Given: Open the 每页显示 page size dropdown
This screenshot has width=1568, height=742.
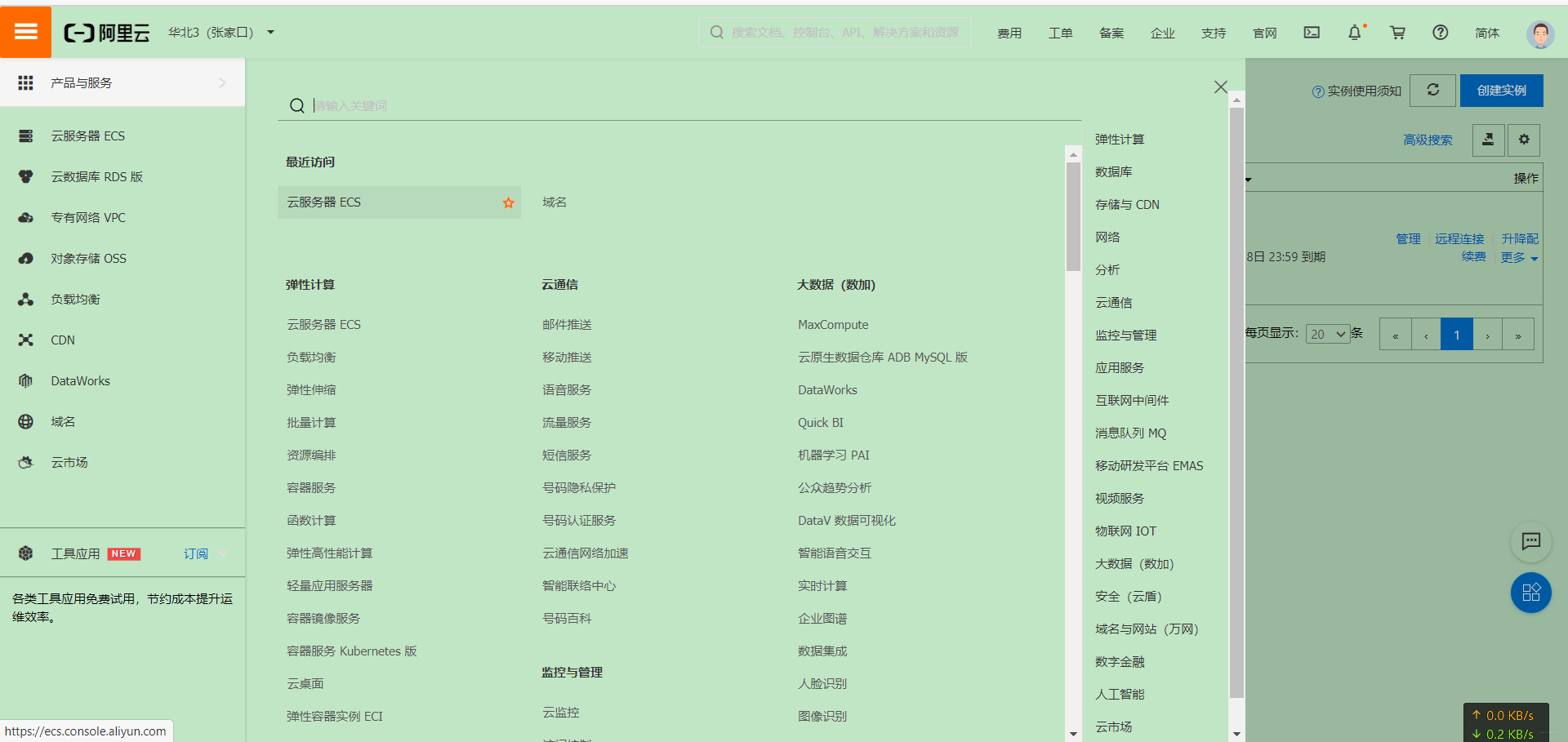Looking at the screenshot, I should point(1328,333).
